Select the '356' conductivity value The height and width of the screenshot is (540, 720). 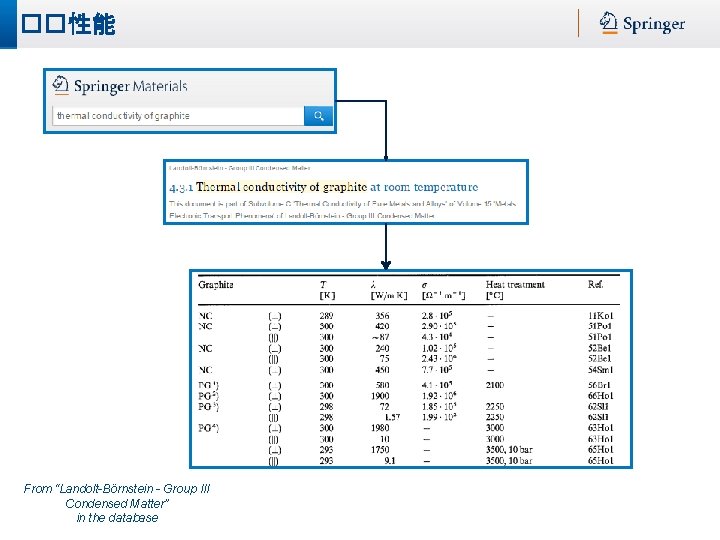pyautogui.click(x=382, y=315)
